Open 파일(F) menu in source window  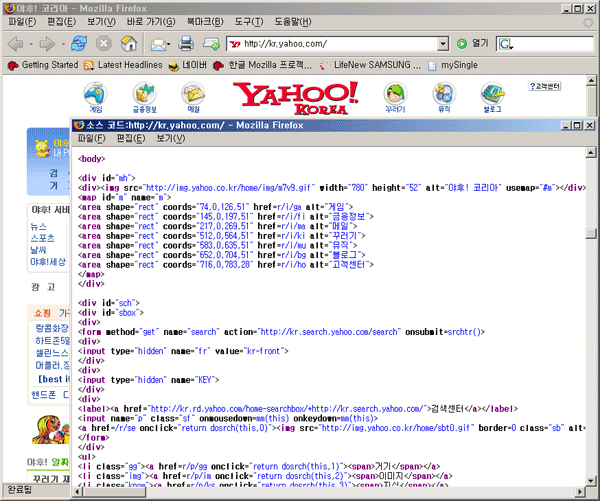pyautogui.click(x=91, y=138)
